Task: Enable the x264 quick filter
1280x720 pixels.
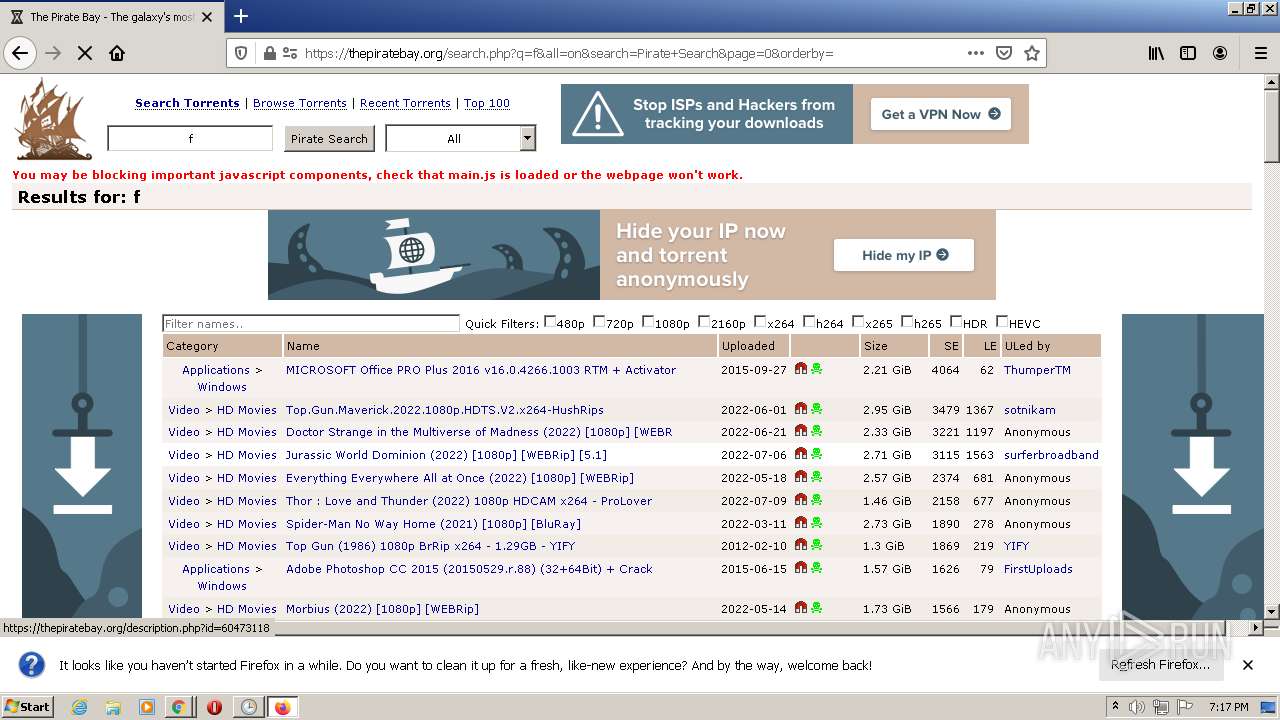Action: tap(760, 322)
